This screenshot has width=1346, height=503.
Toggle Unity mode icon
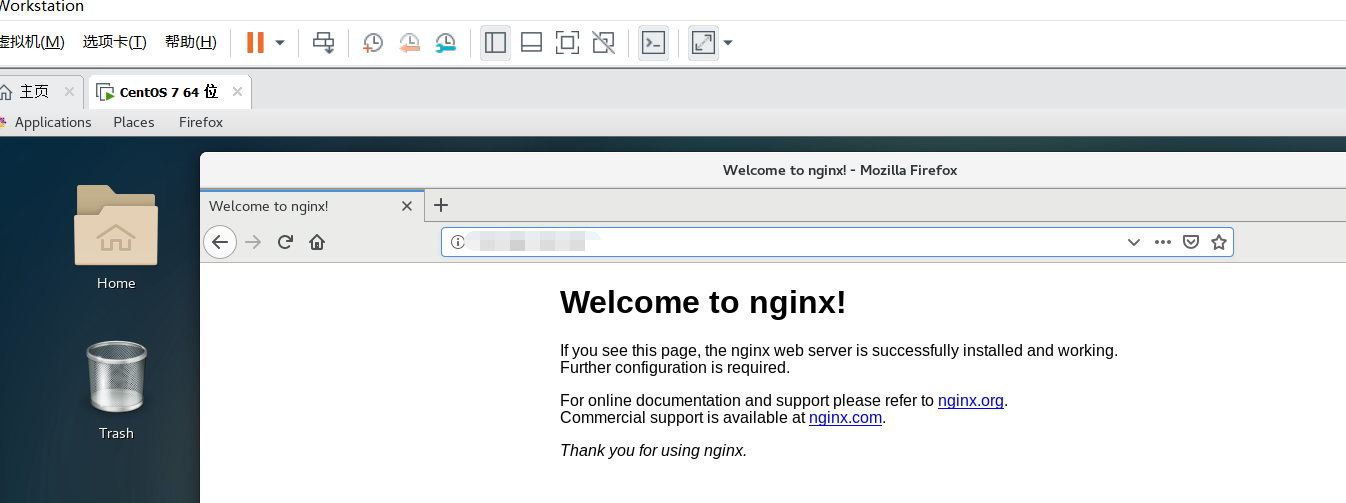click(x=603, y=42)
